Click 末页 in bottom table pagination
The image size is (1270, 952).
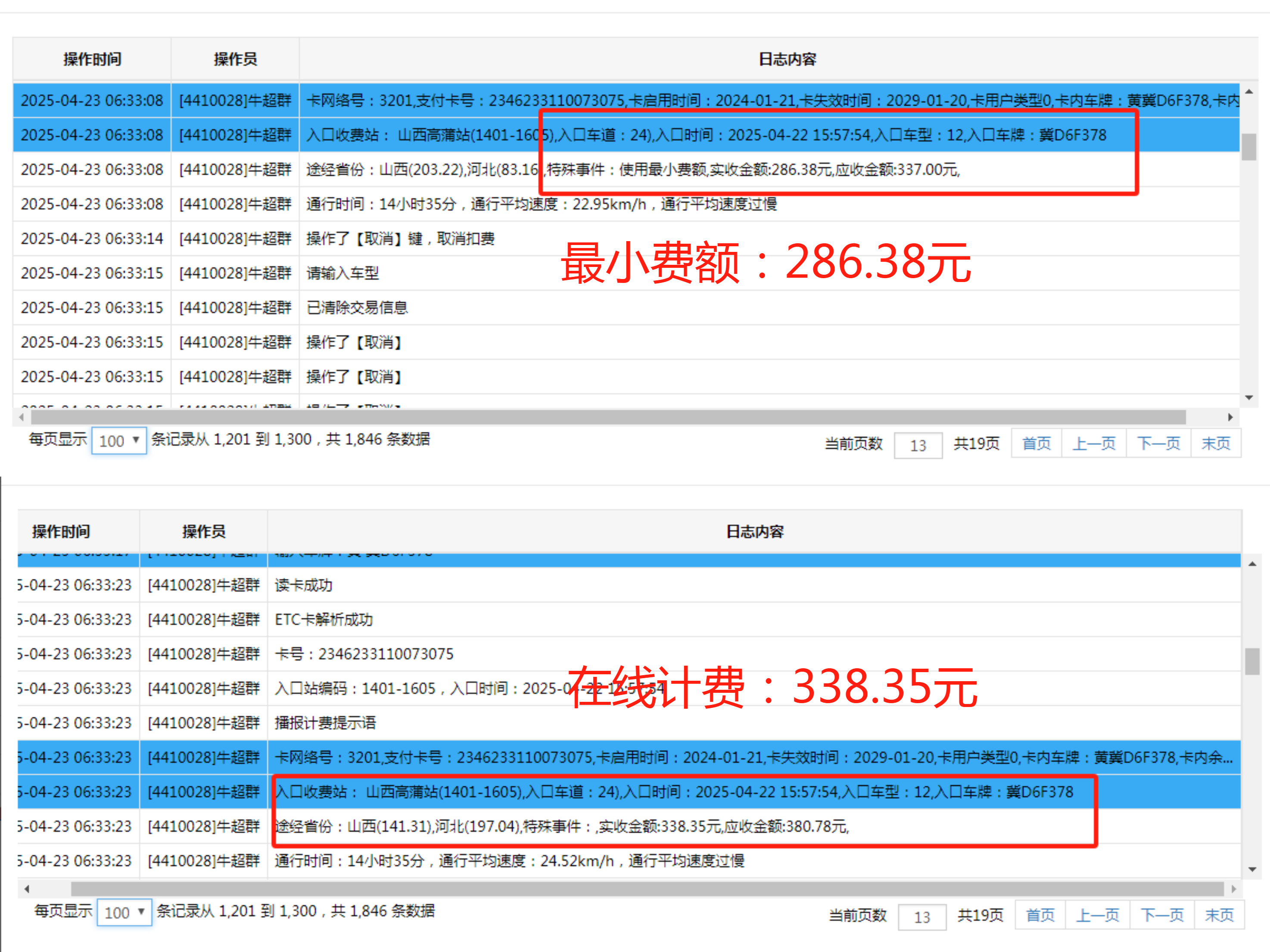[x=1219, y=915]
